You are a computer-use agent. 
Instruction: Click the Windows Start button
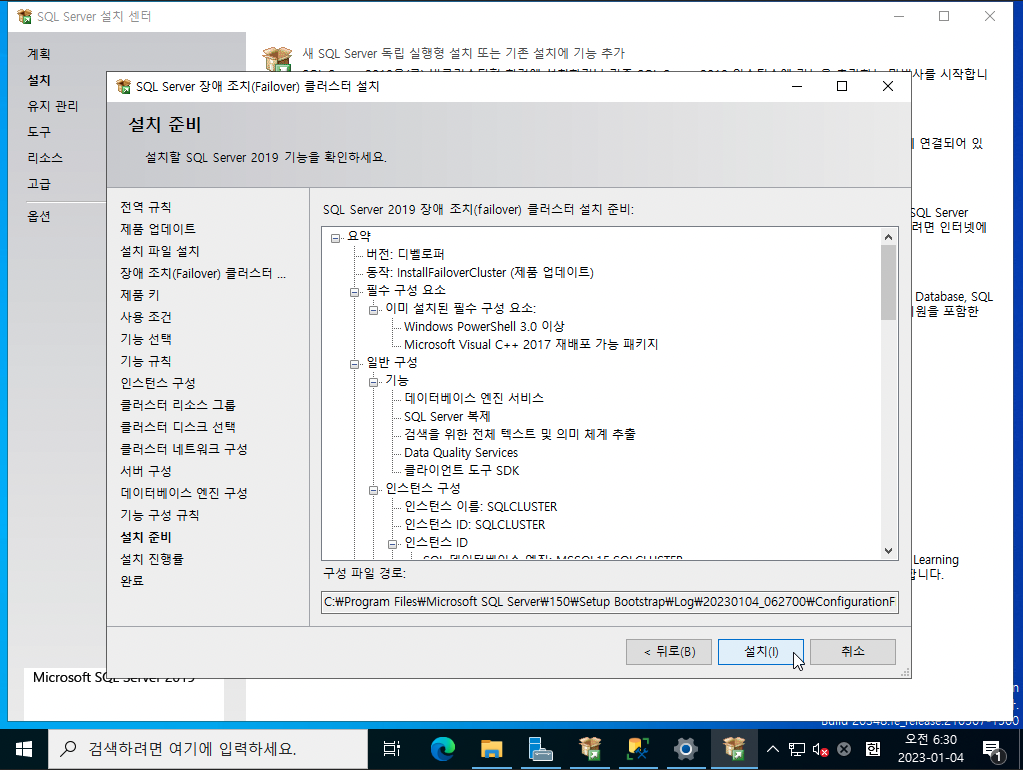[x=23, y=749]
